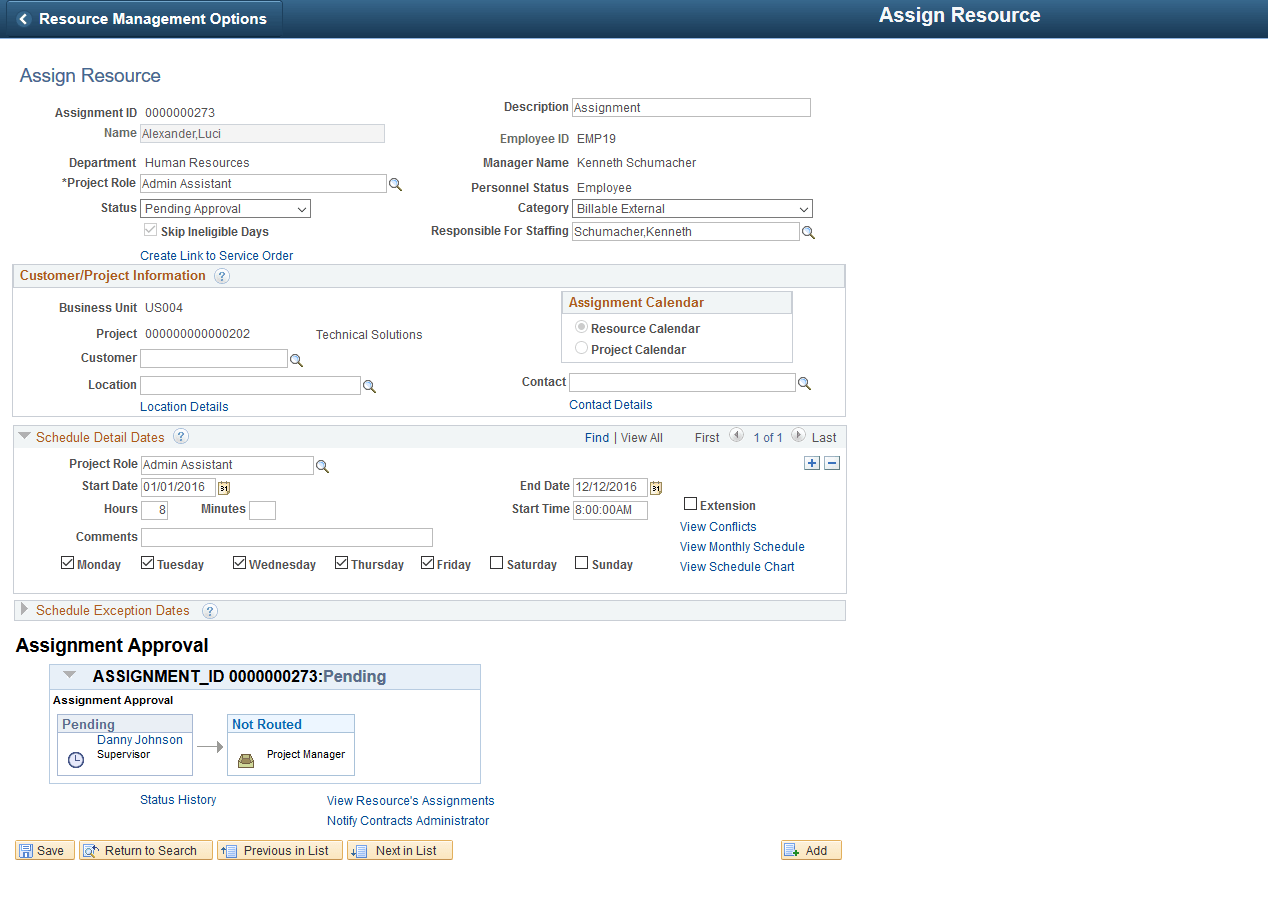Add a new Schedule Detail Dates row

tap(811, 462)
